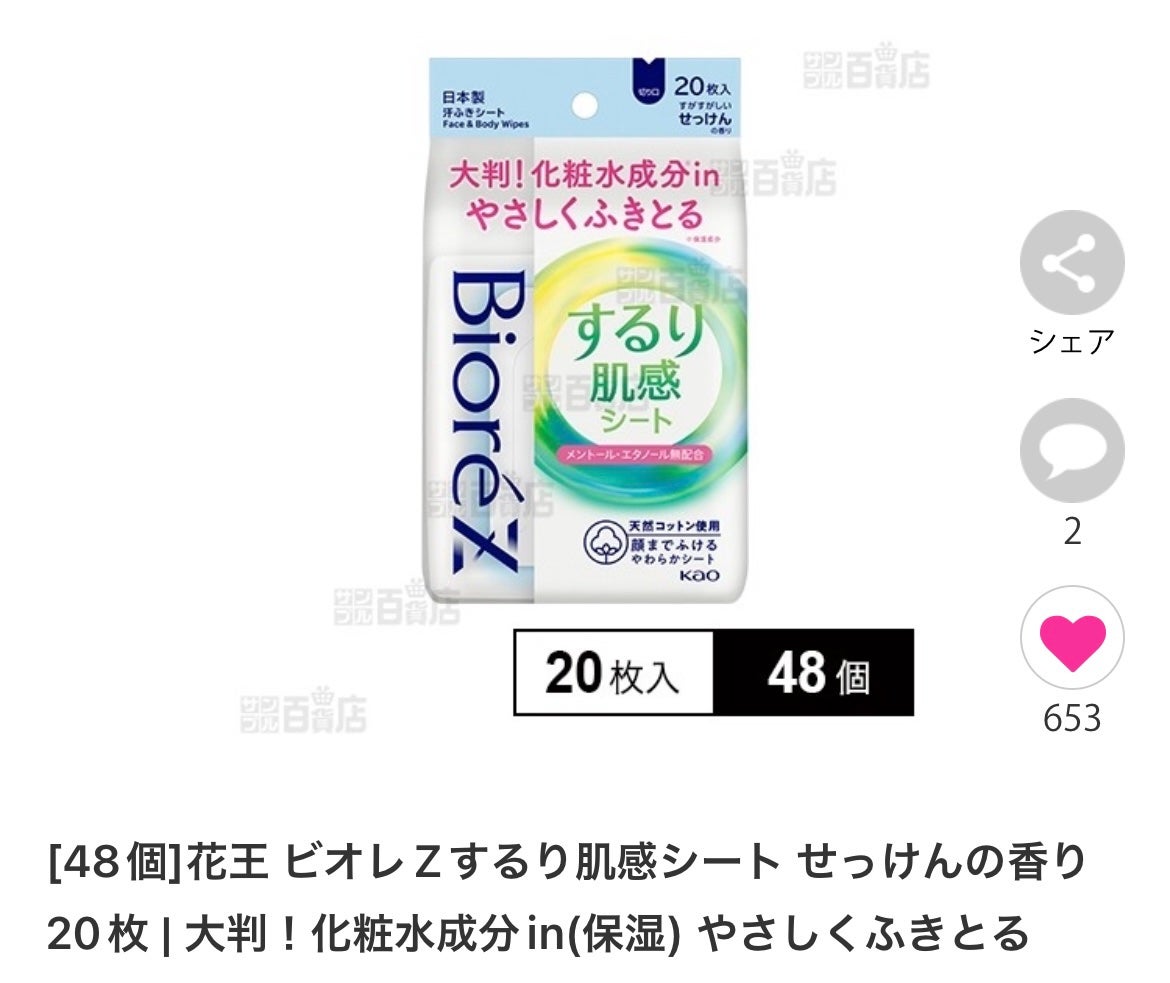Screen dimensions: 1170x983
Task: Like the product with pink heart
Action: pyautogui.click(x=1072, y=637)
